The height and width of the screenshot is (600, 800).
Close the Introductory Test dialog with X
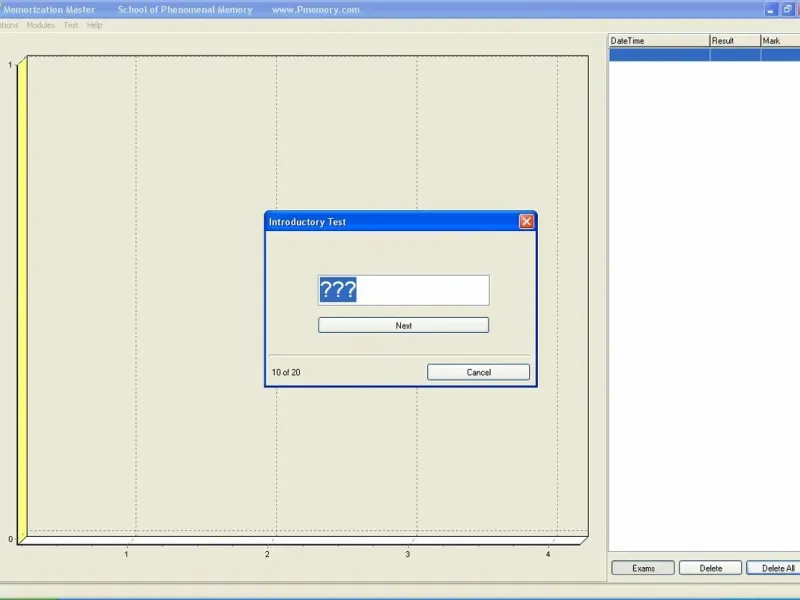(x=526, y=221)
